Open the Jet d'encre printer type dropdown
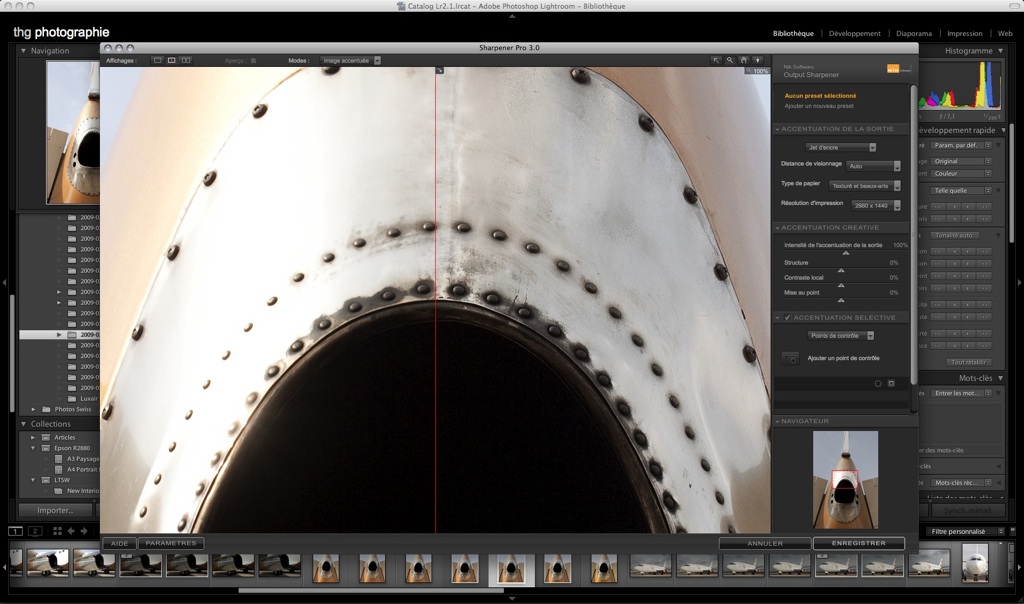This screenshot has width=1024, height=604. pyautogui.click(x=842, y=147)
